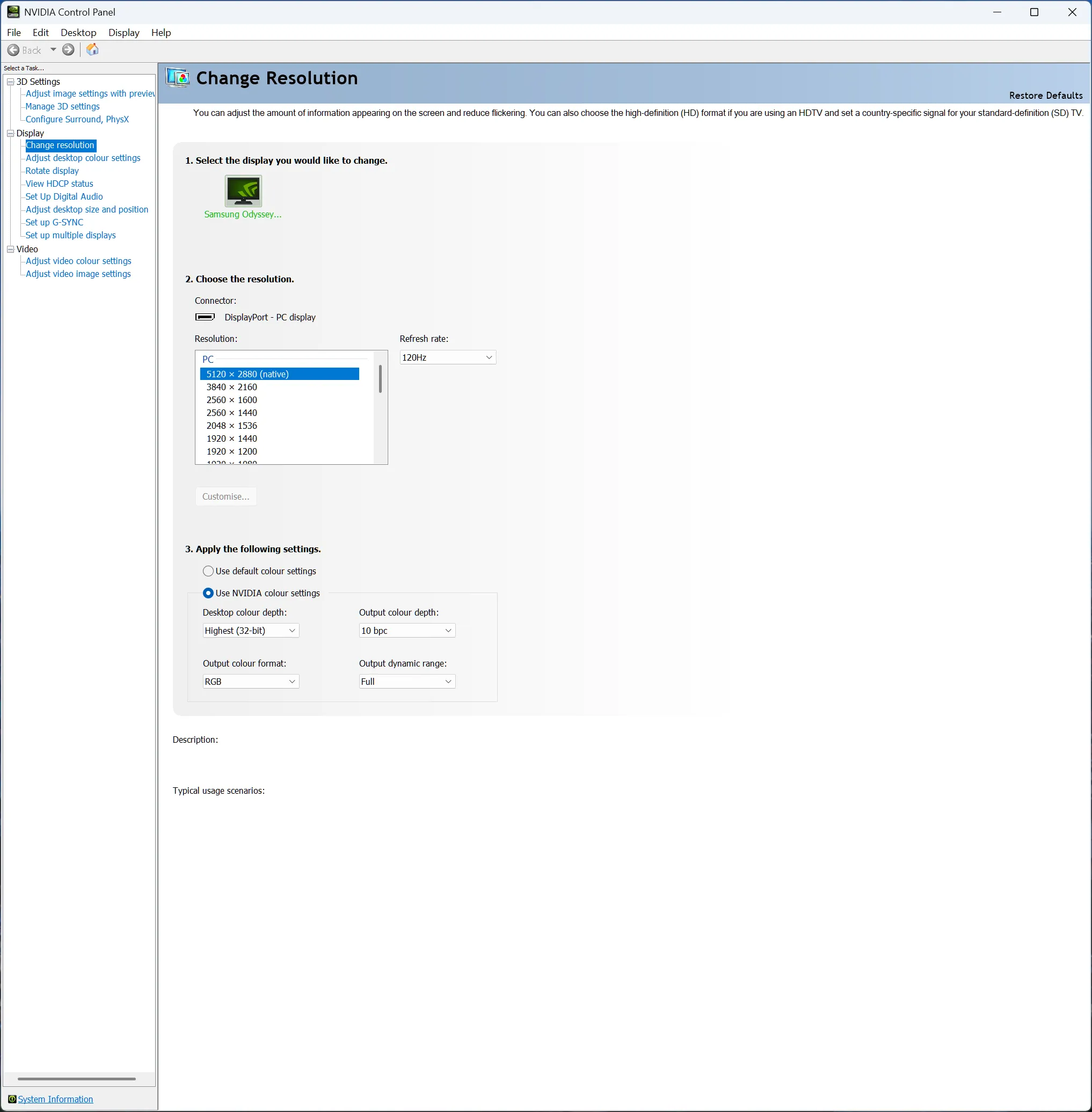
Task: Open the Output dynamic range dropdown
Action: [x=407, y=682]
